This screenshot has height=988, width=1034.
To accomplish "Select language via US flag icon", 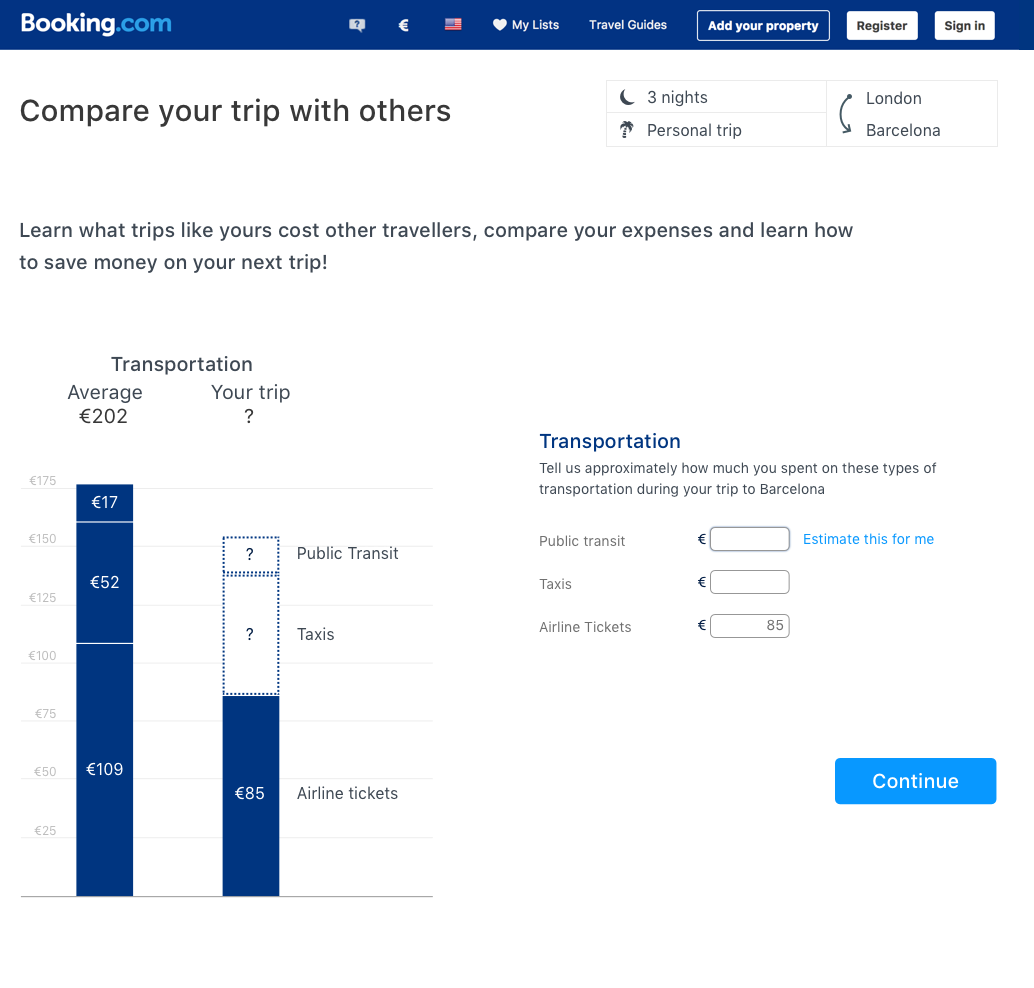I will click(x=453, y=24).
